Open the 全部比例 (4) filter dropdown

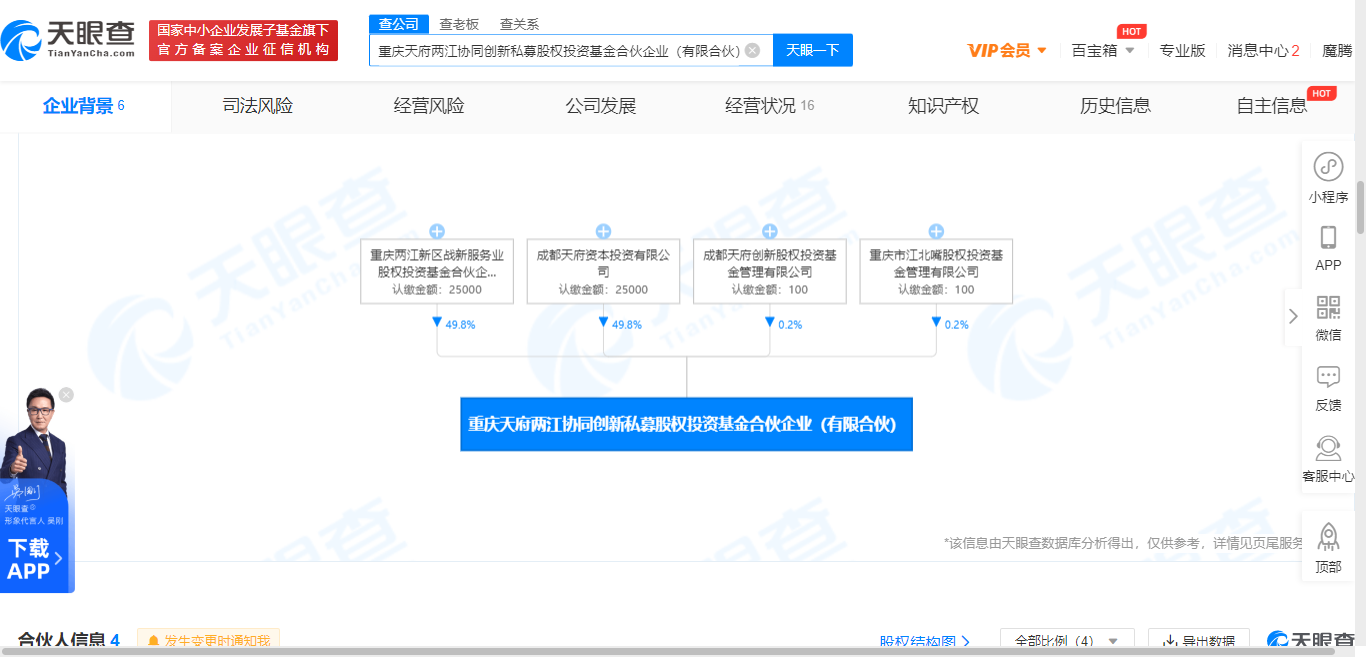pyautogui.click(x=1066, y=641)
